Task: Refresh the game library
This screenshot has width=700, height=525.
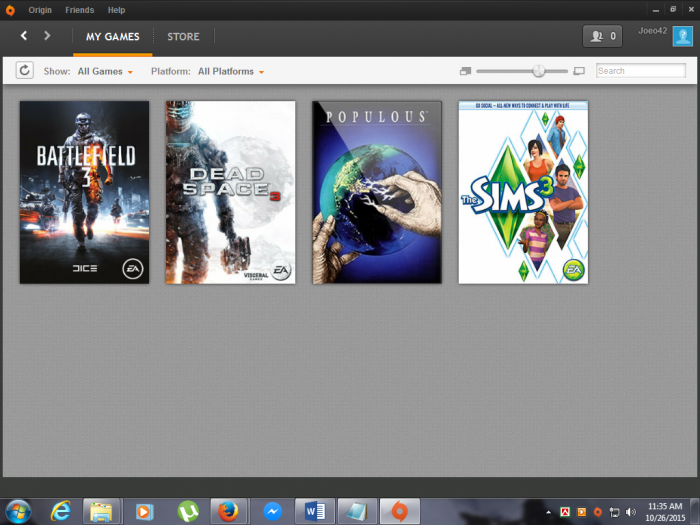Action: (x=25, y=70)
